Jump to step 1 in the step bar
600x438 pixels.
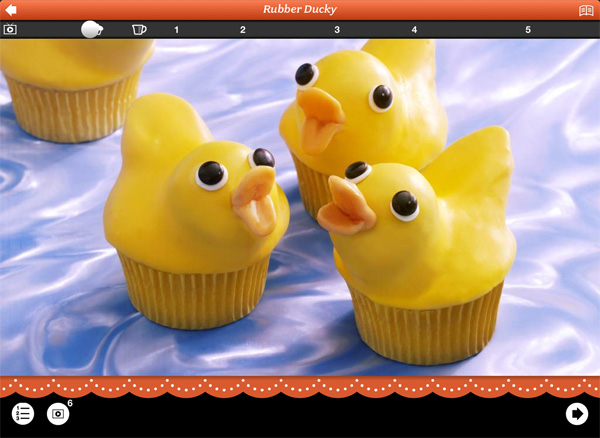pos(177,30)
